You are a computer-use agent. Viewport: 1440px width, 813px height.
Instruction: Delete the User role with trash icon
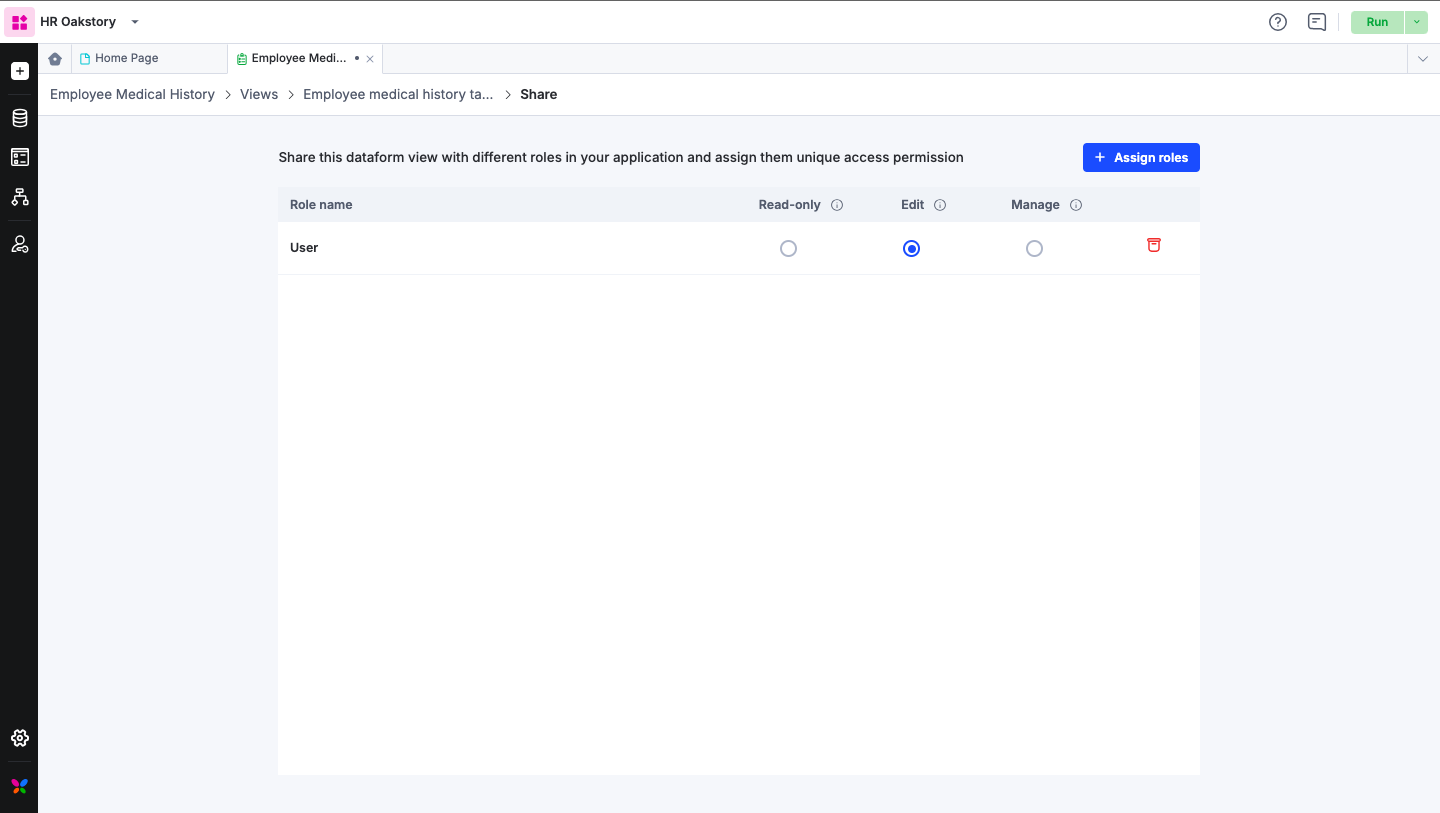pyautogui.click(x=1154, y=245)
